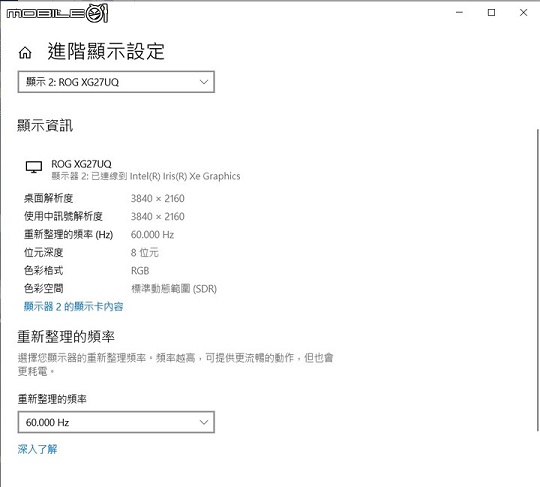Click the 色彩空間 label

tap(43, 289)
